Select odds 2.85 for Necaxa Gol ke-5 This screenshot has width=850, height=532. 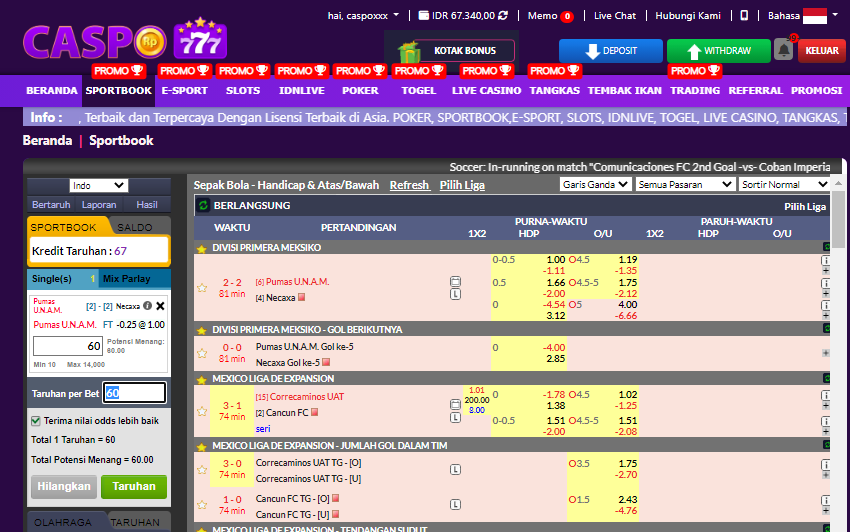point(556,358)
